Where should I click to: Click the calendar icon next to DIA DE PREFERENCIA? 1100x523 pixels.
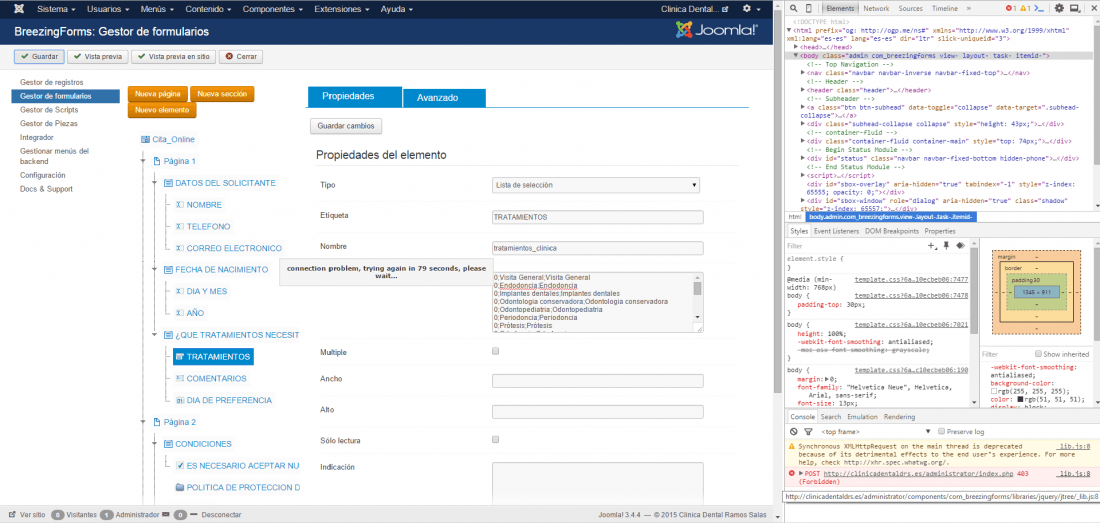[x=180, y=400]
